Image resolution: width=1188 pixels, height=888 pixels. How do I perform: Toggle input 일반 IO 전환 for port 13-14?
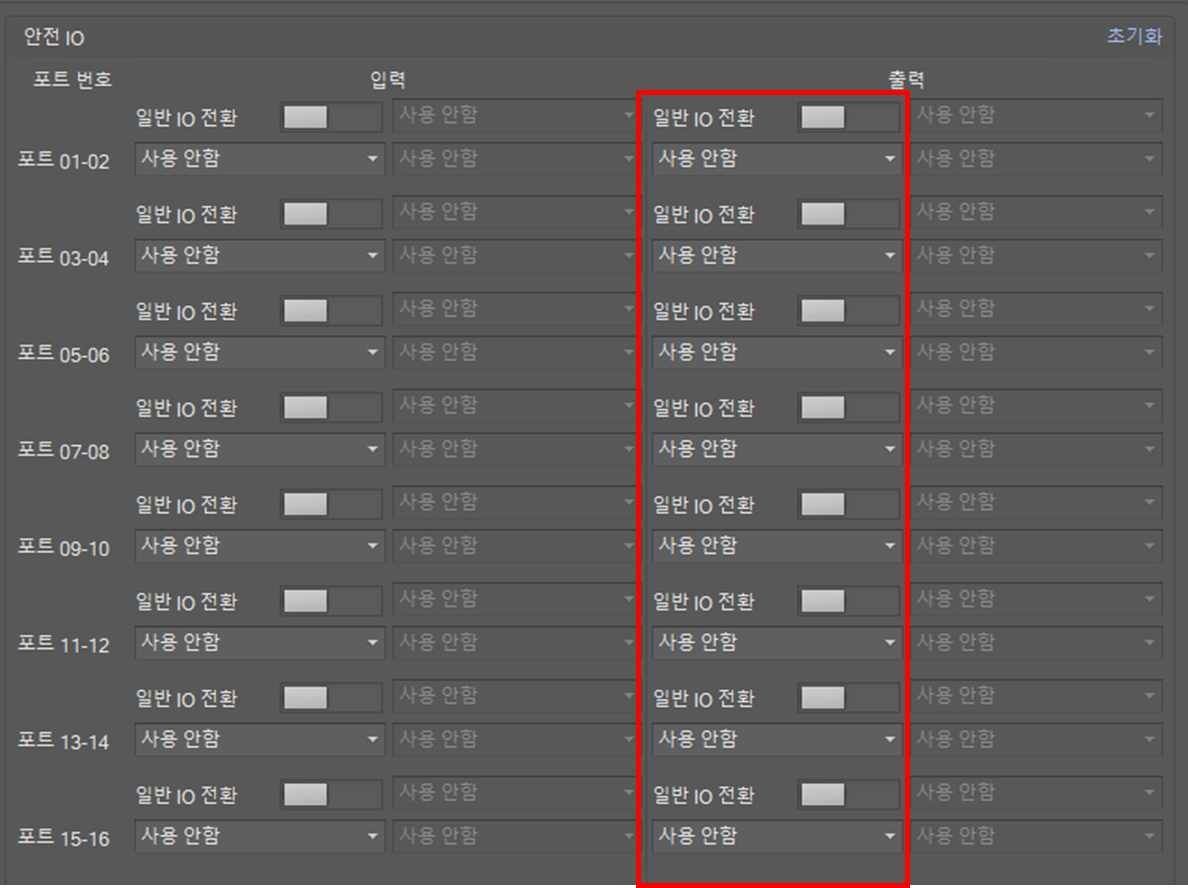pos(331,698)
